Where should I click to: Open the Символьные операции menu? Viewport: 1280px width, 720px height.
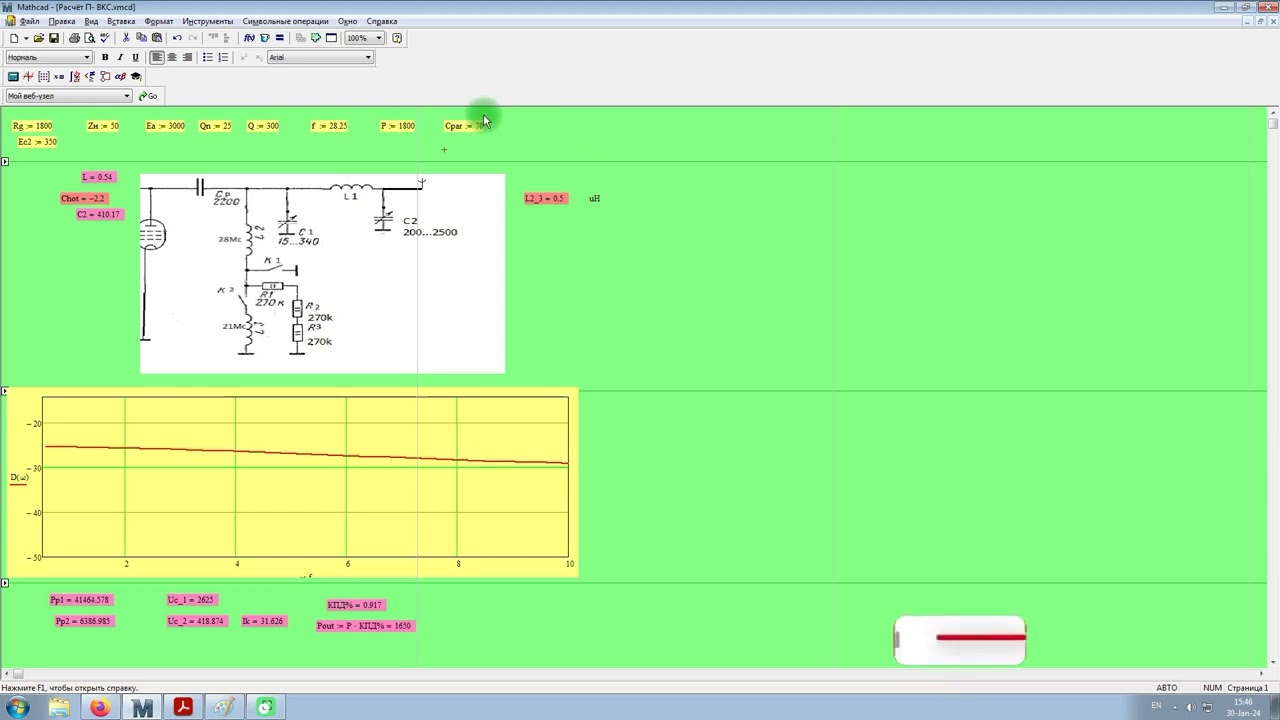coord(286,21)
